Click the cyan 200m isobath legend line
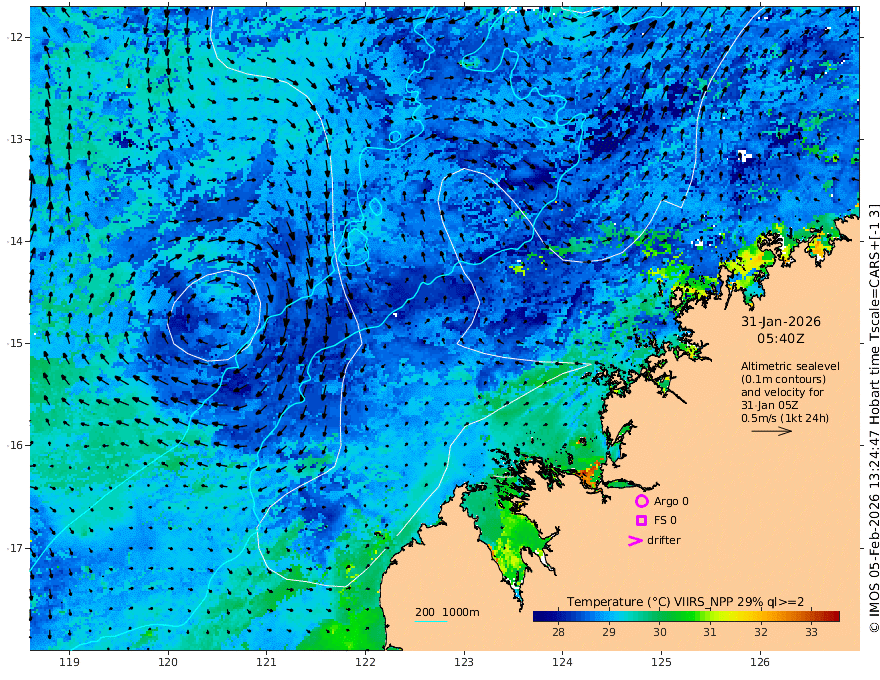Screen dimensions: 880x680 pos(430,621)
